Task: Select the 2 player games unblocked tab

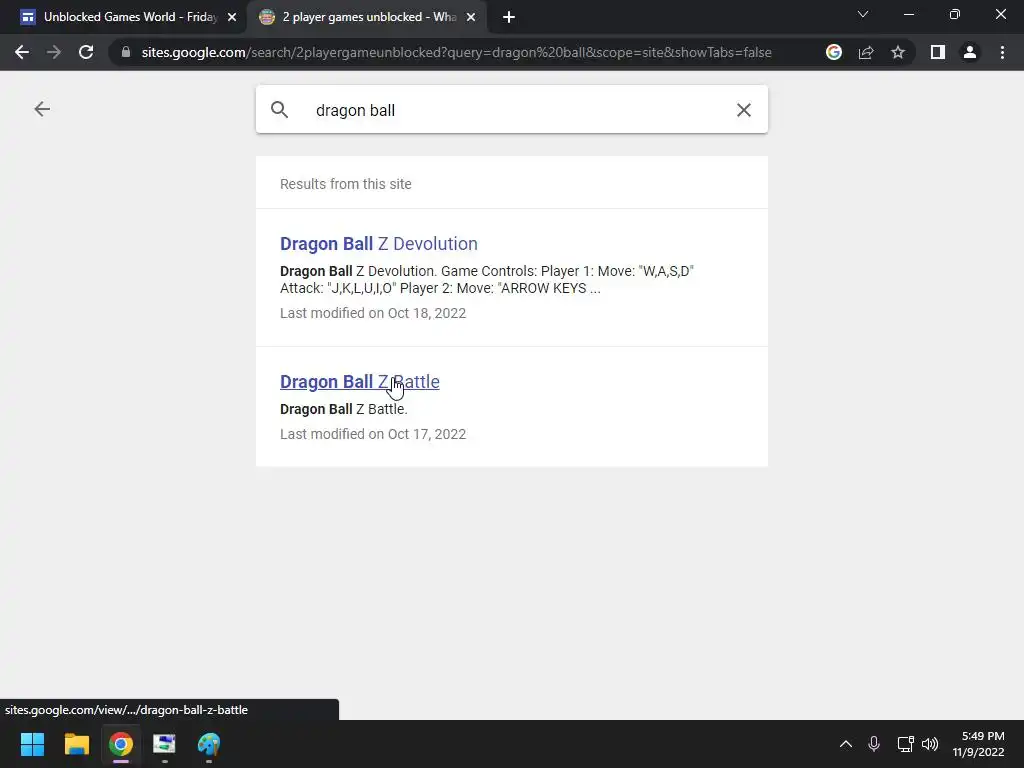Action: pyautogui.click(x=367, y=17)
